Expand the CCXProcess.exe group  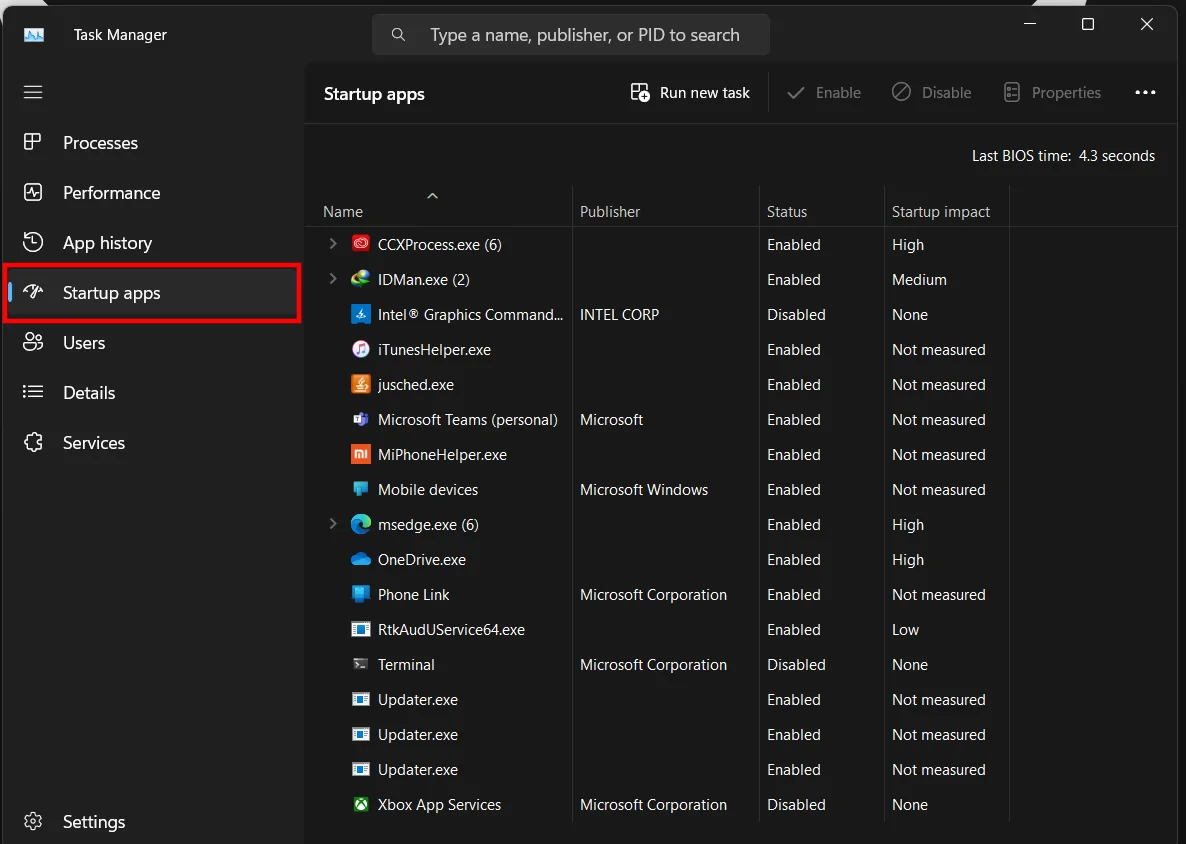tap(333, 244)
